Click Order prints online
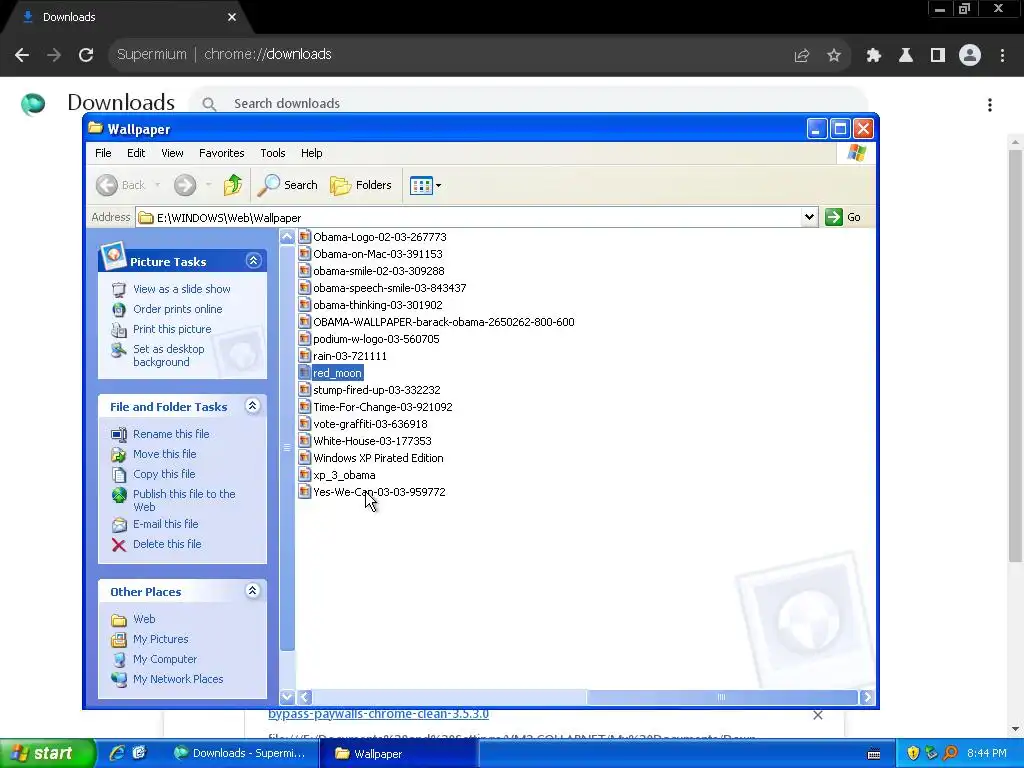The height and width of the screenshot is (768, 1024). [x=178, y=309]
